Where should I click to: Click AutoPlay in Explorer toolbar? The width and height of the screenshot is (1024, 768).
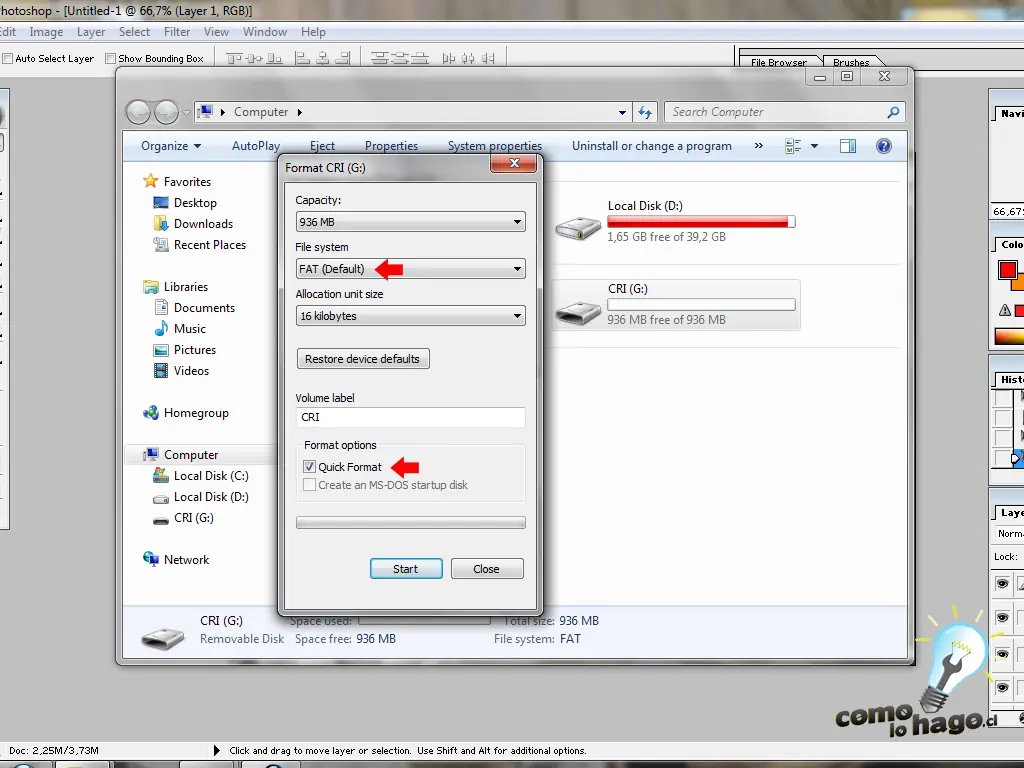click(256, 146)
